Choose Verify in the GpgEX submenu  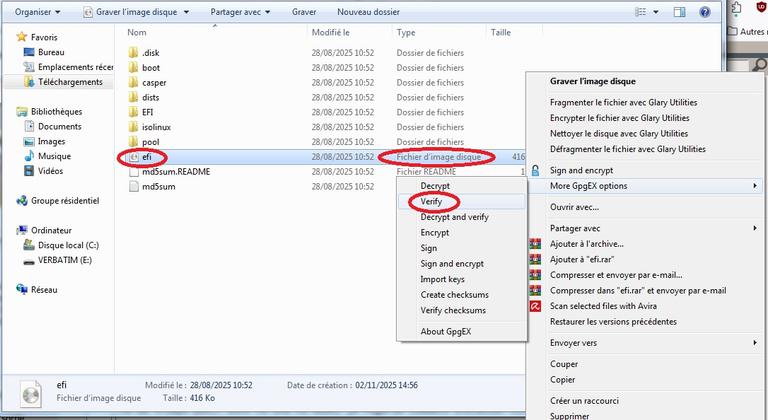tap(432, 201)
